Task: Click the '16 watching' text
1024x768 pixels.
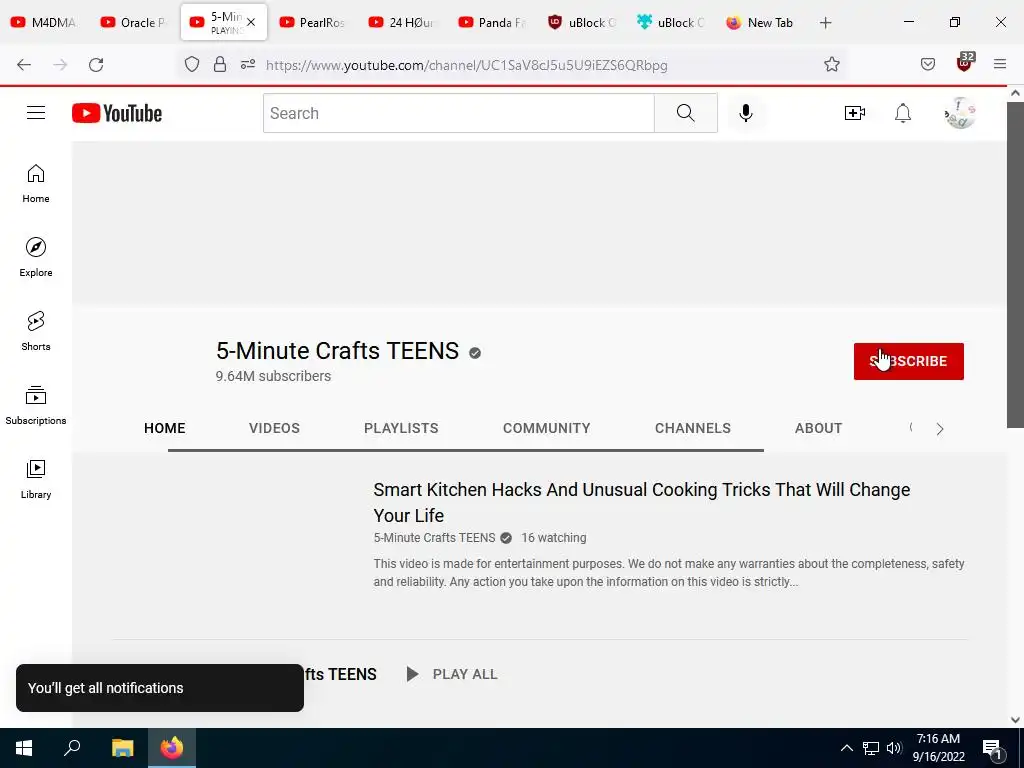Action: (x=554, y=537)
